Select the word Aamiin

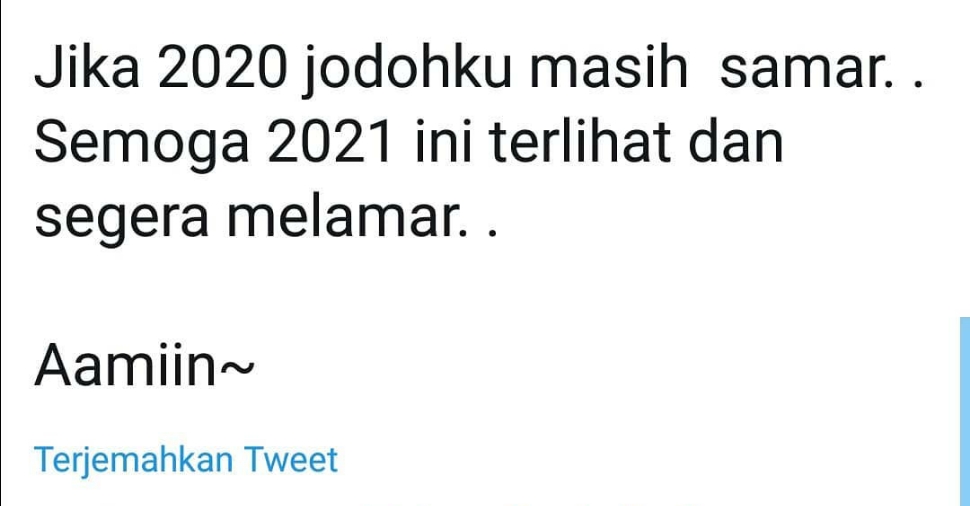point(125,365)
